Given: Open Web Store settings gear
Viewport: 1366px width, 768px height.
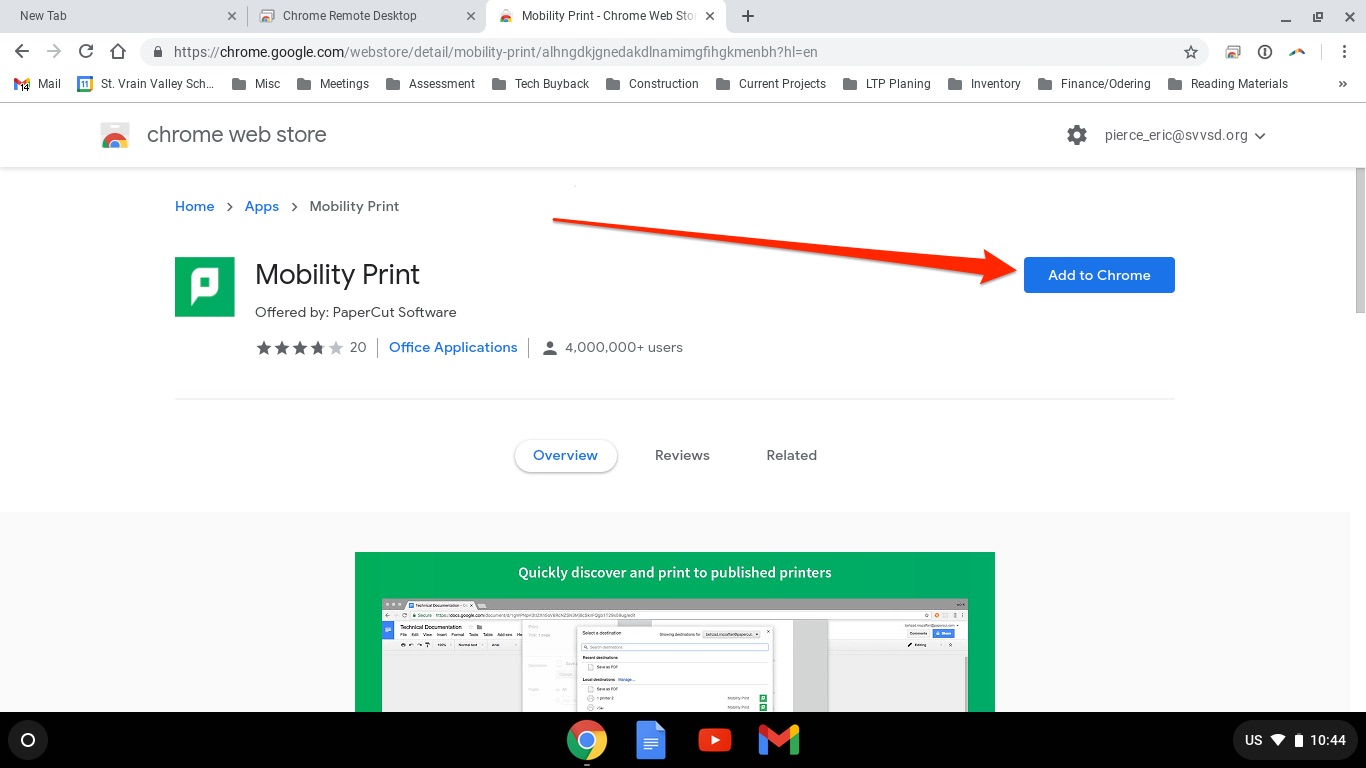Looking at the screenshot, I should [x=1076, y=135].
